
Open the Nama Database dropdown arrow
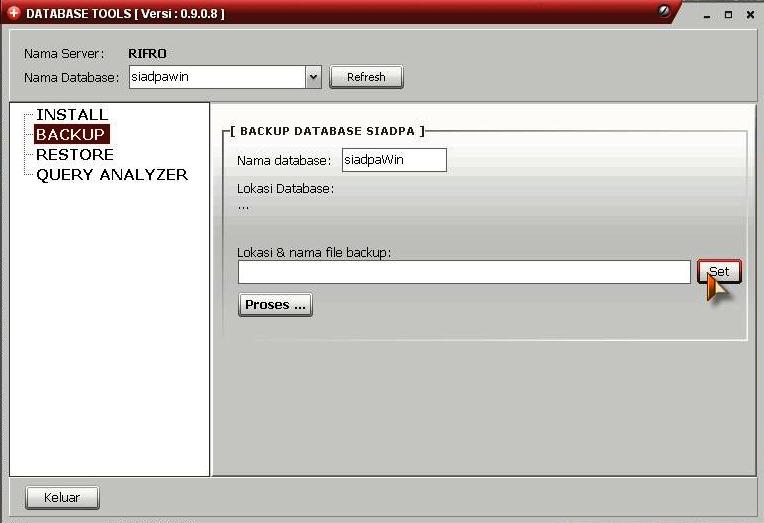pos(313,77)
